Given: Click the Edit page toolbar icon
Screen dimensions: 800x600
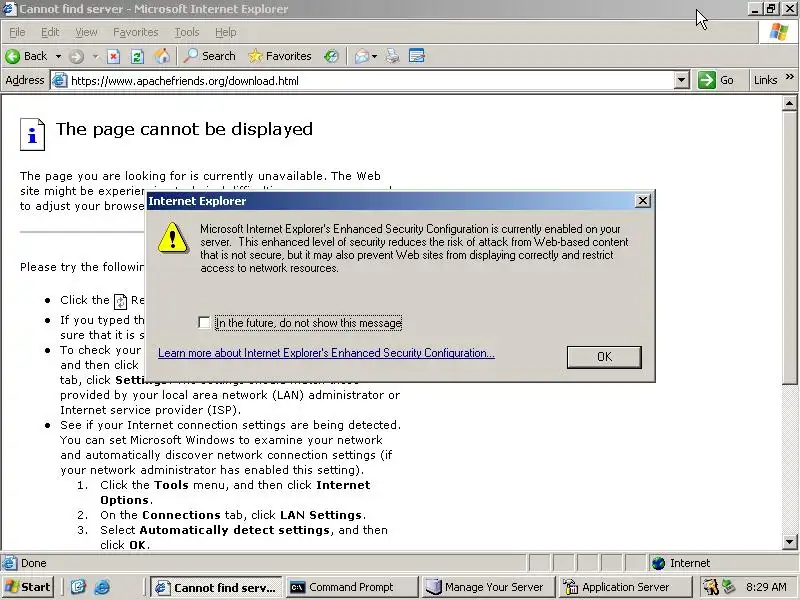Looking at the screenshot, I should pyautogui.click(x=417, y=56).
